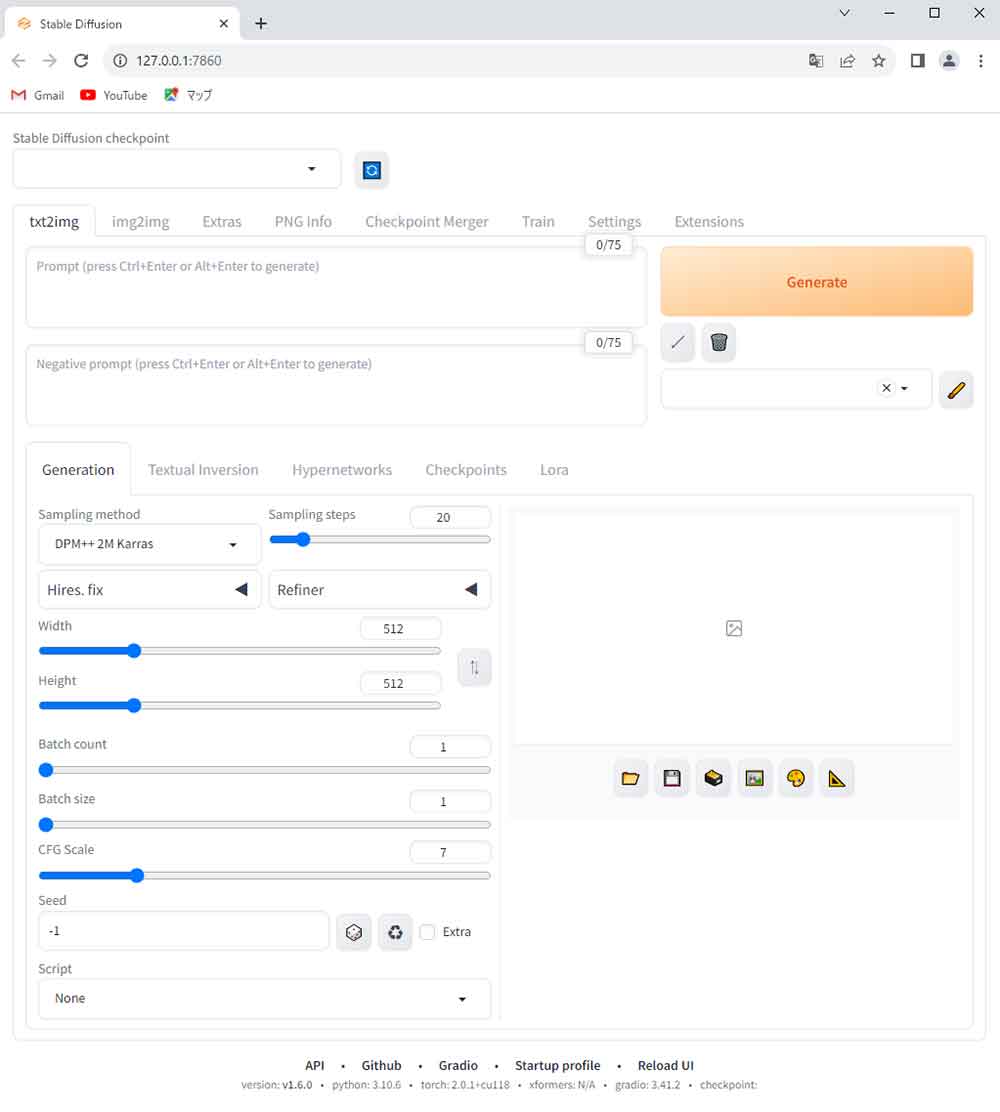1000x1112 pixels.
Task: Send image to img2img tab
Action: pyautogui.click(x=755, y=779)
